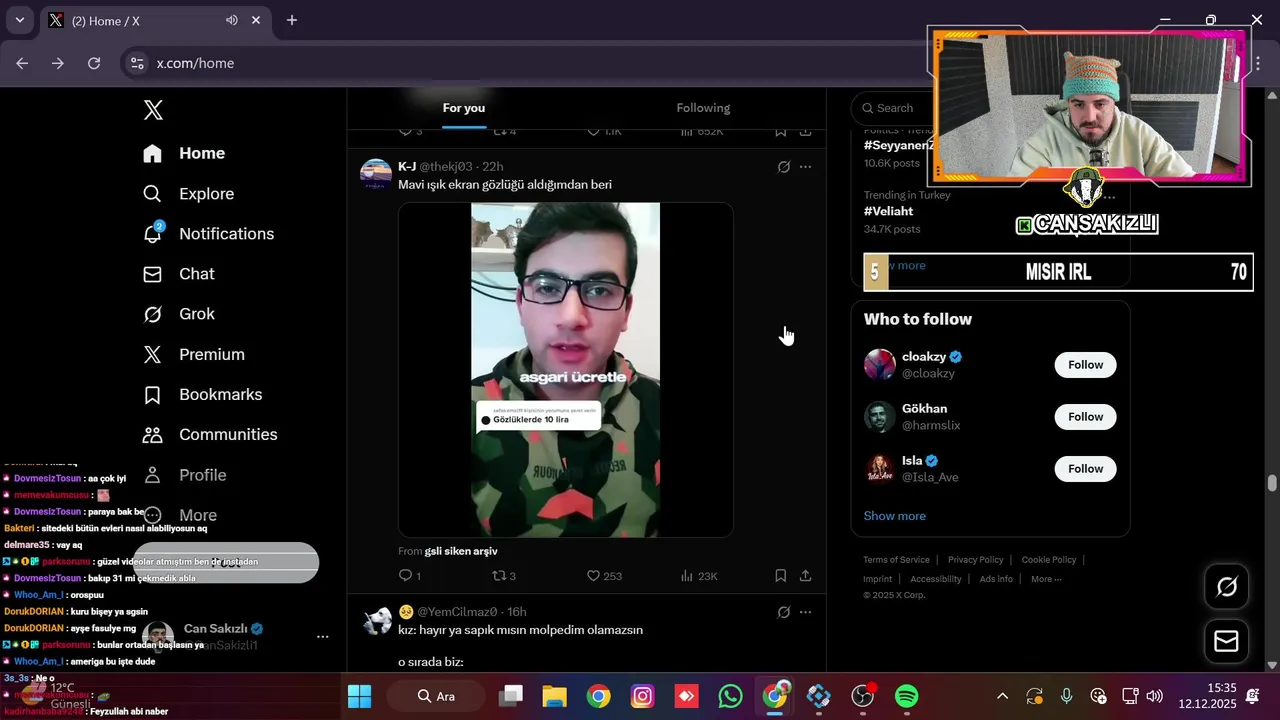
Task: Like the K-J post with 253 likes
Action: pos(604,575)
